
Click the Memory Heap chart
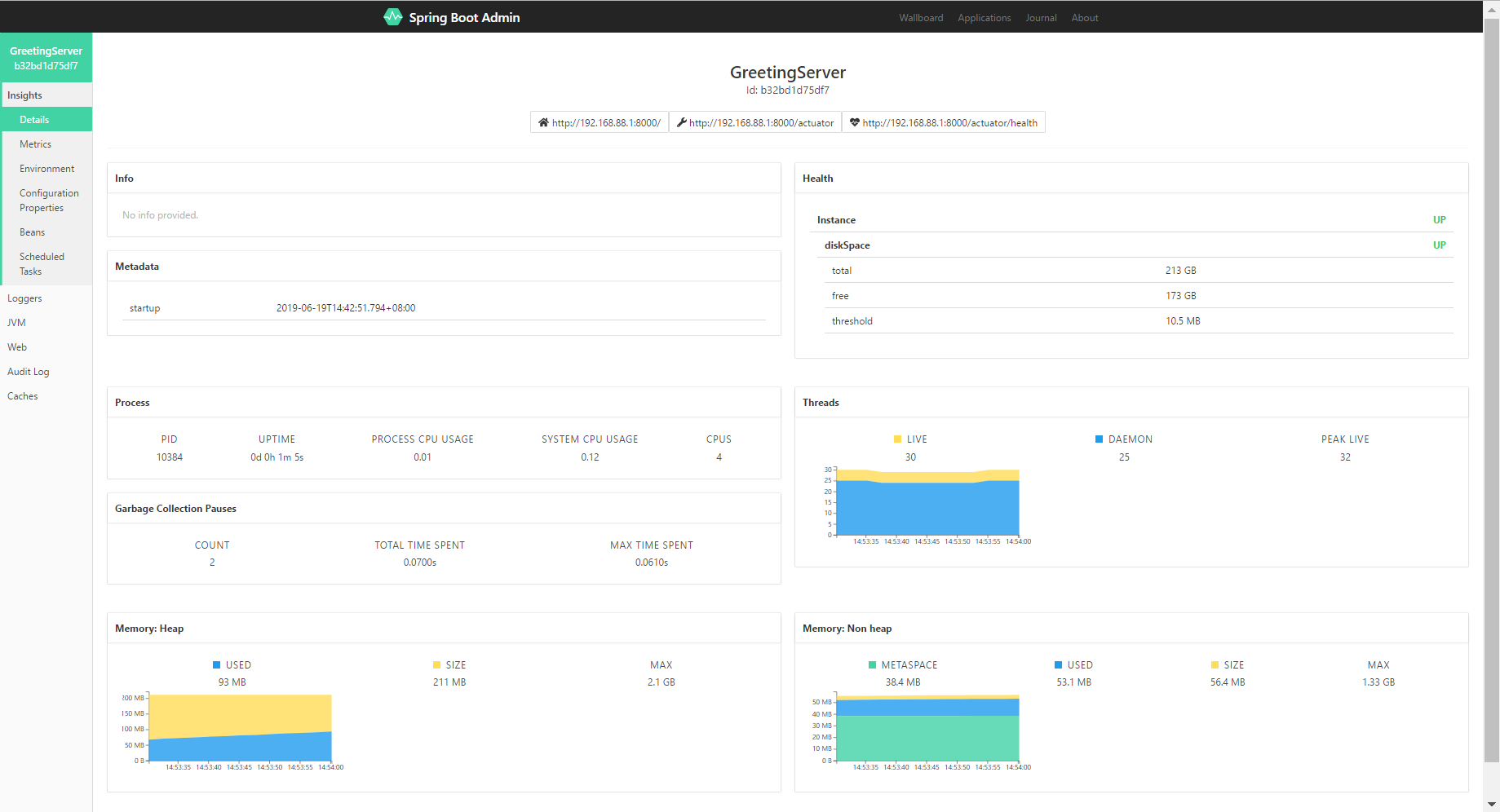[x=240, y=728]
